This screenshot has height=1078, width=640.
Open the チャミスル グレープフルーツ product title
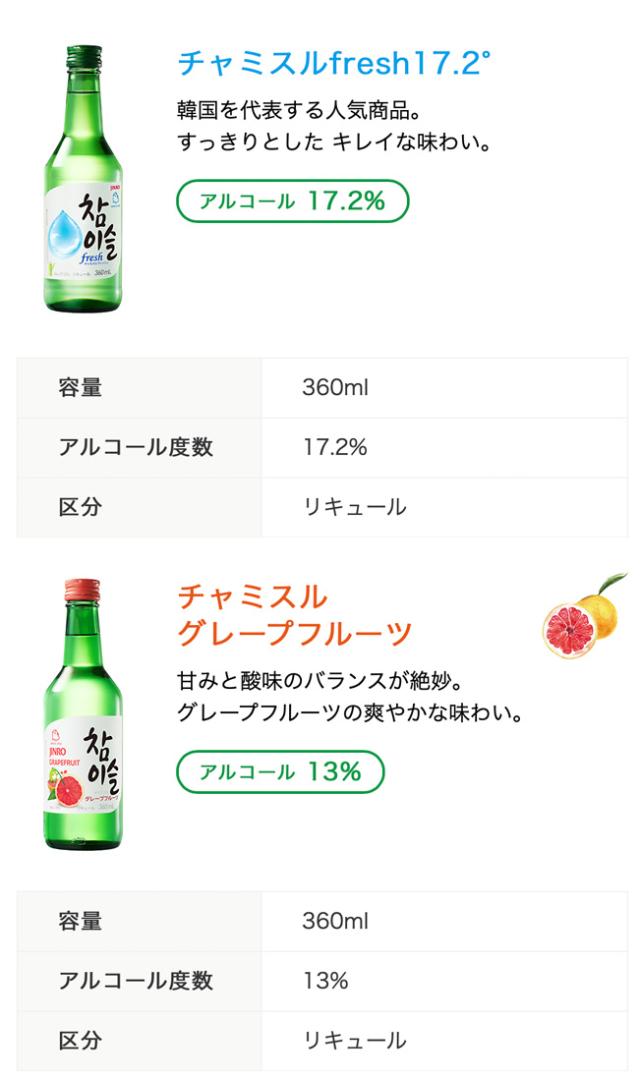tap(294, 615)
